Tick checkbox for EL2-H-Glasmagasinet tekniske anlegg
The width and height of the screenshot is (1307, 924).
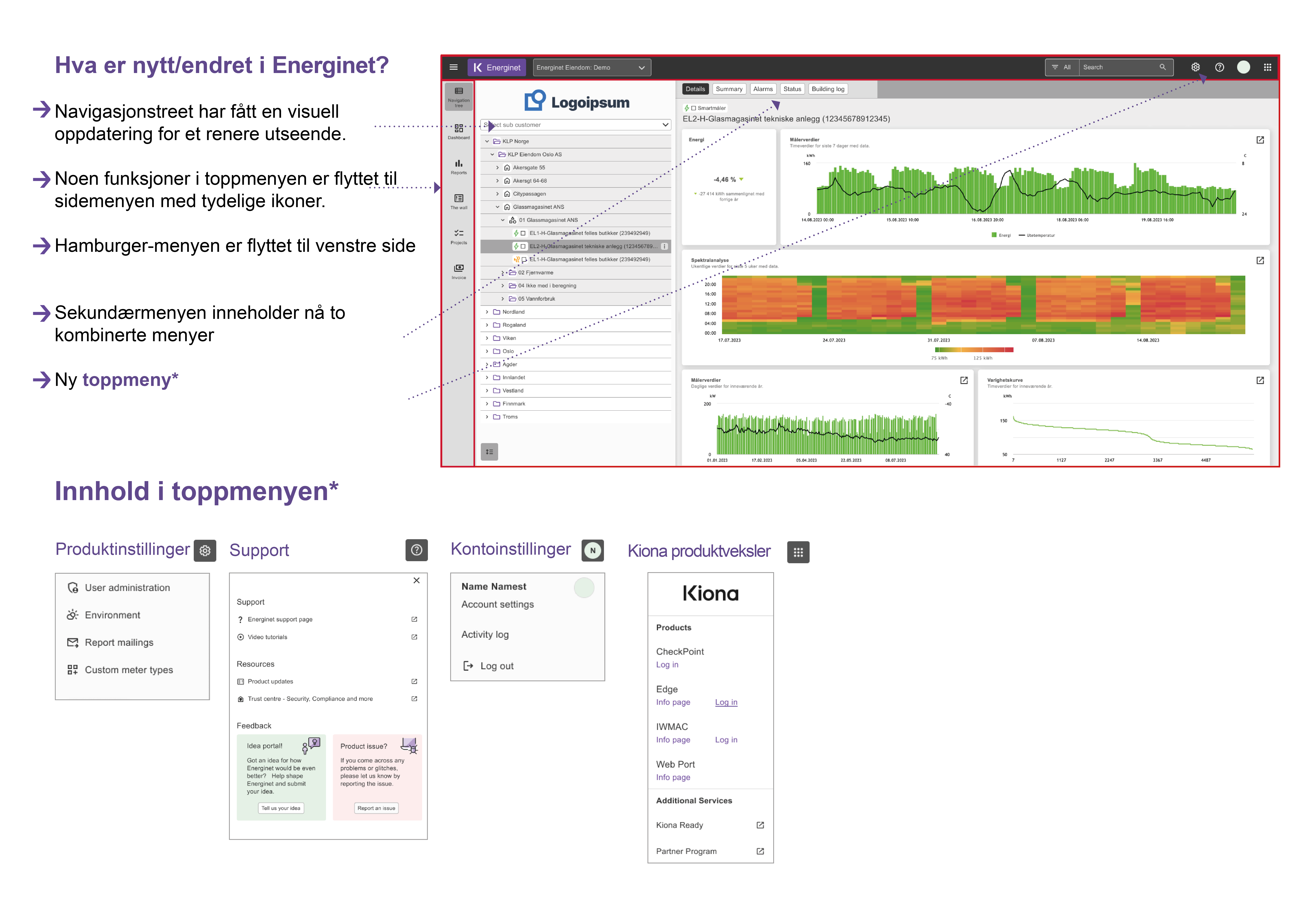coord(523,247)
